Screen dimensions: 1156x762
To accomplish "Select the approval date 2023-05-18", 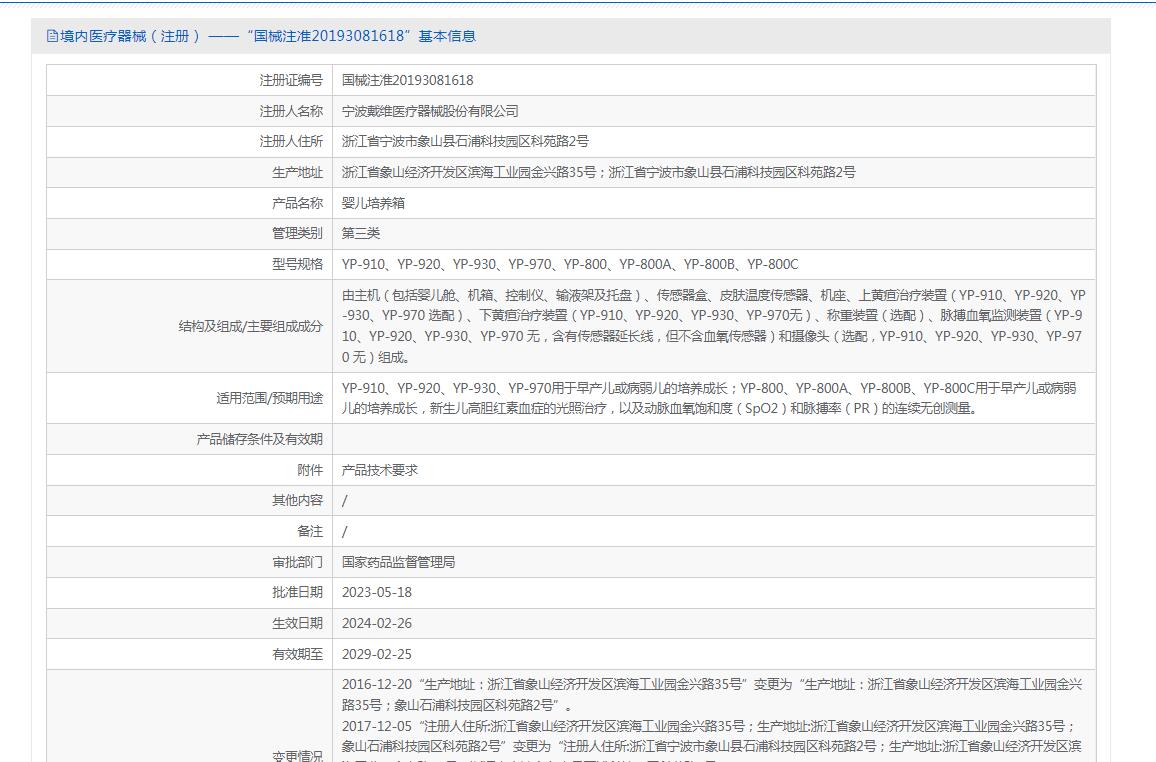I will [x=377, y=592].
